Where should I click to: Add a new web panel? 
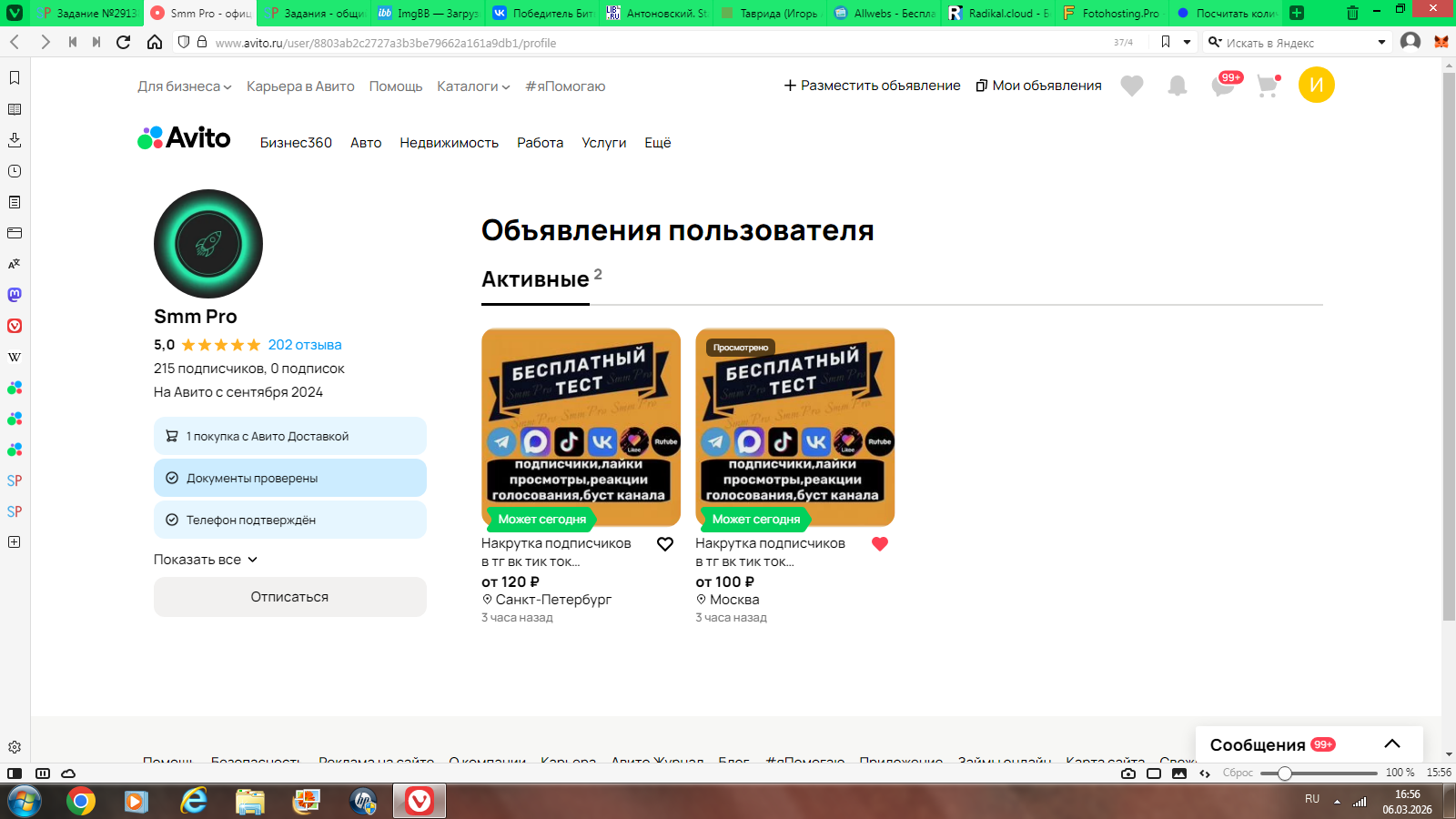pos(15,541)
